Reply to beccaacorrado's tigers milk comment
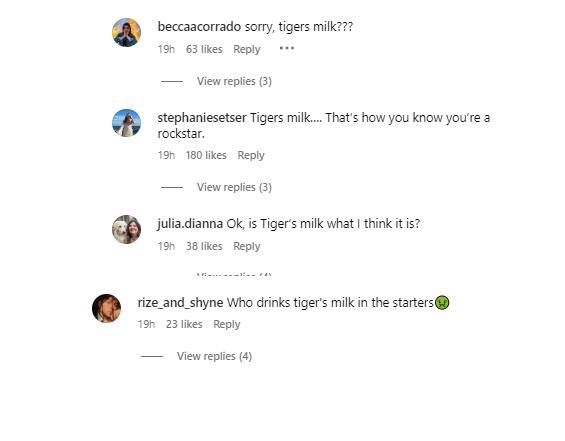 [247, 49]
